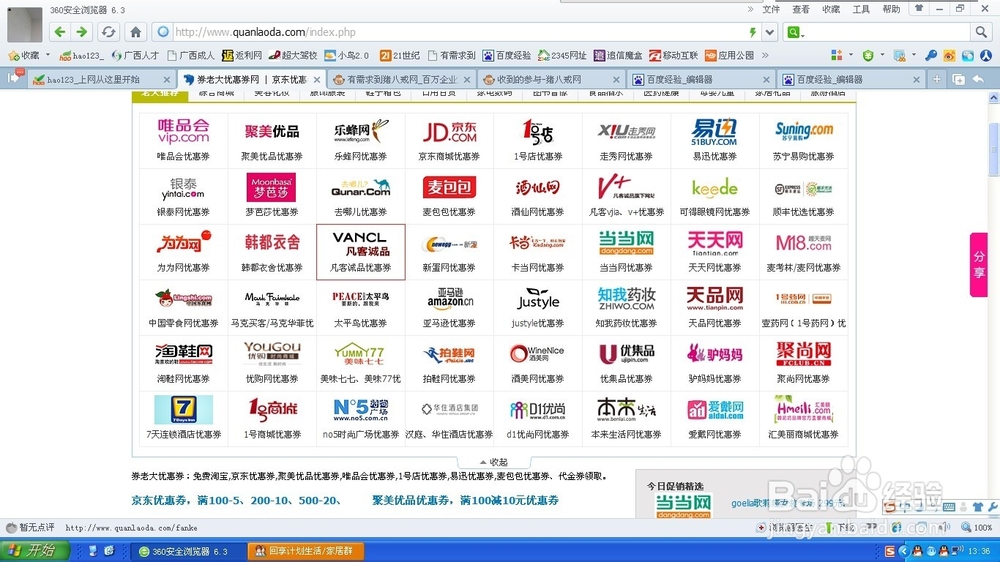Expand the bookmarks bar overflow chevron

pos(765,55)
